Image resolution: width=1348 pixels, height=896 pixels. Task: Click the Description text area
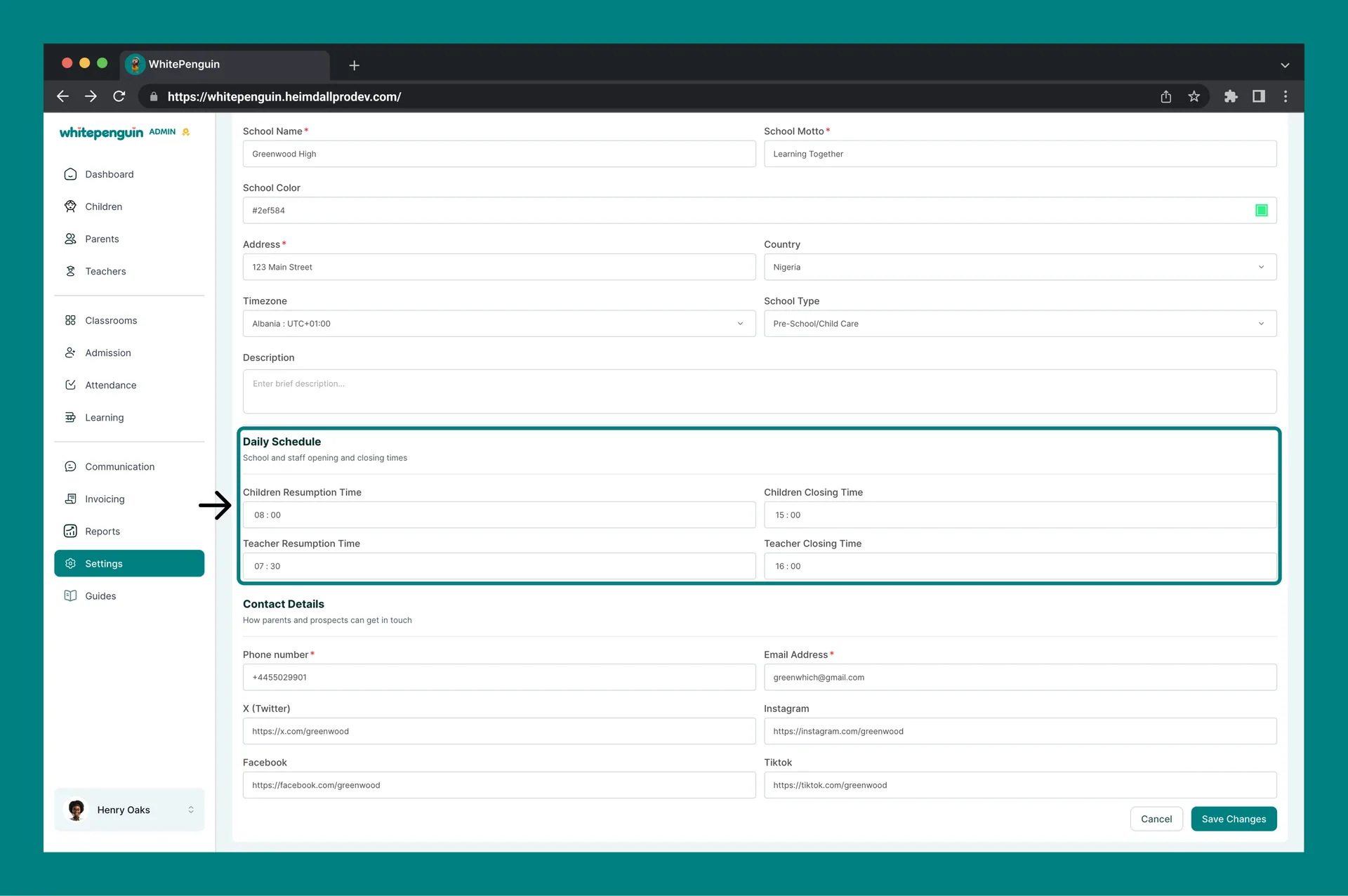tap(760, 391)
